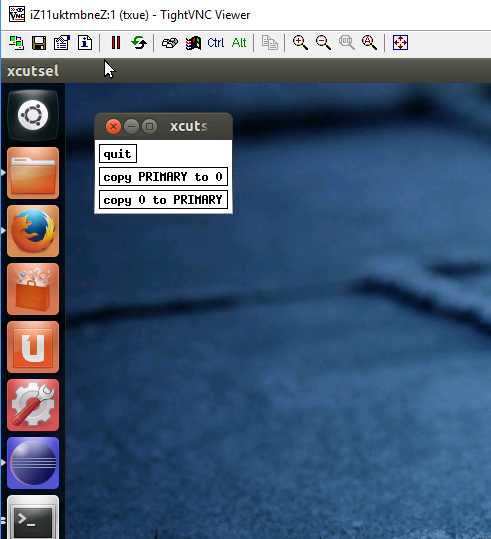491x539 pixels.
Task: Click the New Connection toolbar icon
Action: pos(16,43)
